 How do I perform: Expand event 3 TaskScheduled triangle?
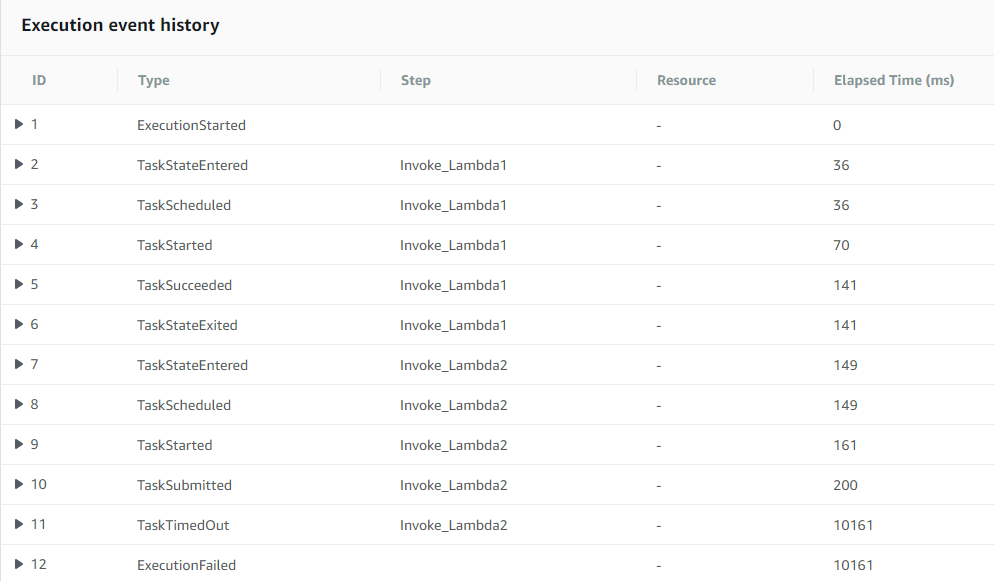tap(19, 204)
